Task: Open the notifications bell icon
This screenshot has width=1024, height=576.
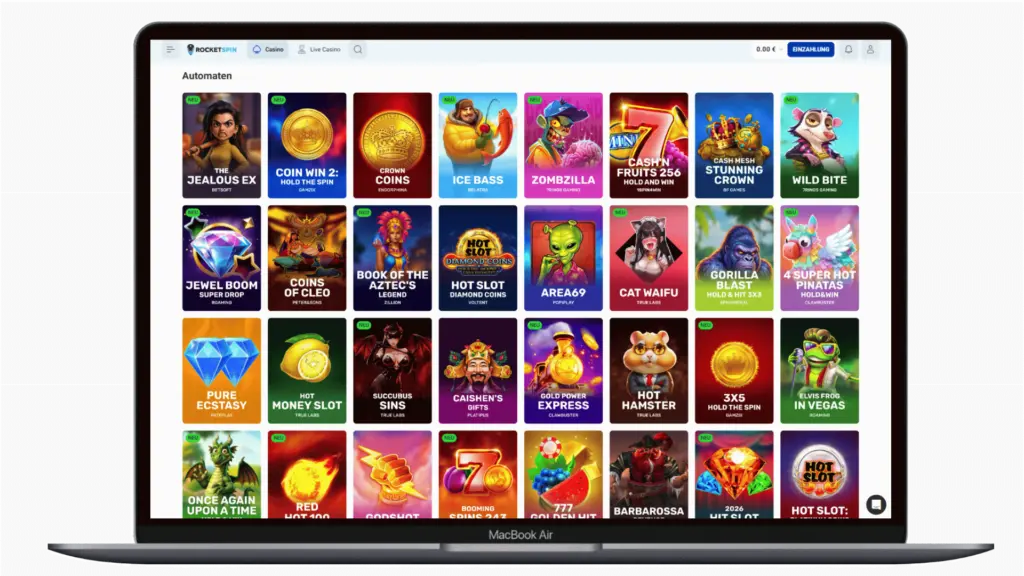Action: (848, 50)
